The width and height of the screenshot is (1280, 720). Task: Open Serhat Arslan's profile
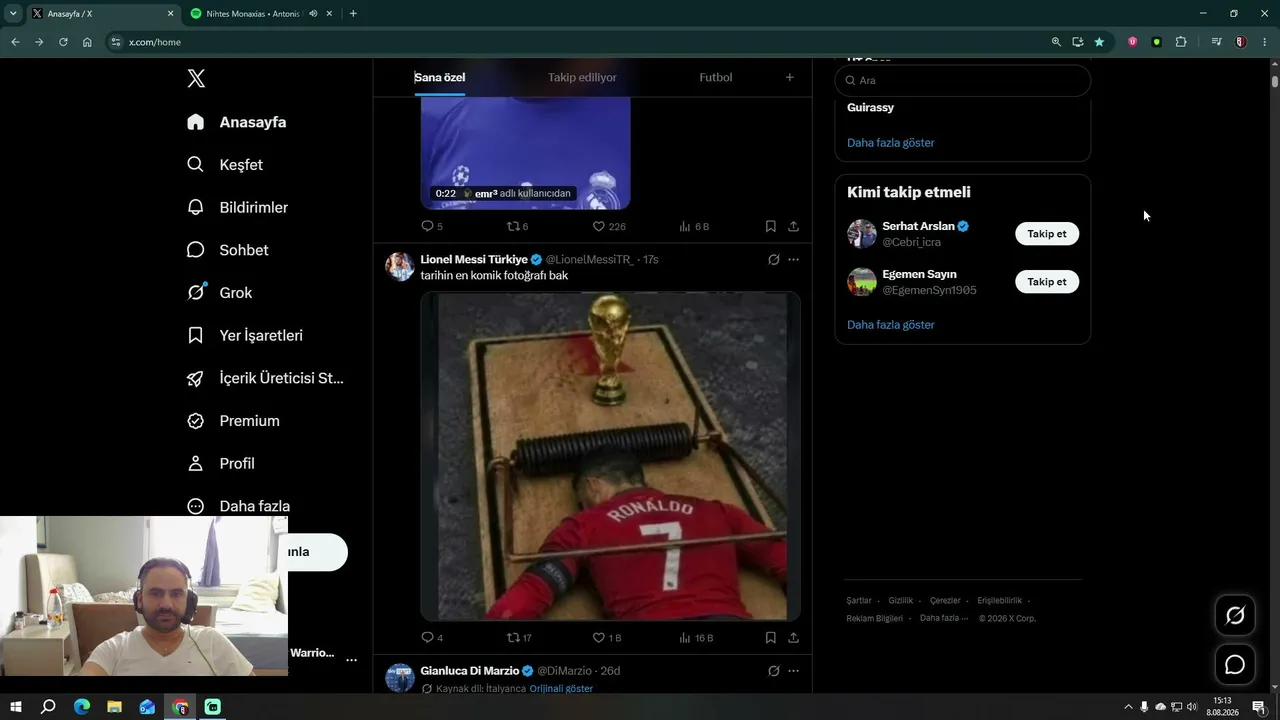(x=918, y=226)
